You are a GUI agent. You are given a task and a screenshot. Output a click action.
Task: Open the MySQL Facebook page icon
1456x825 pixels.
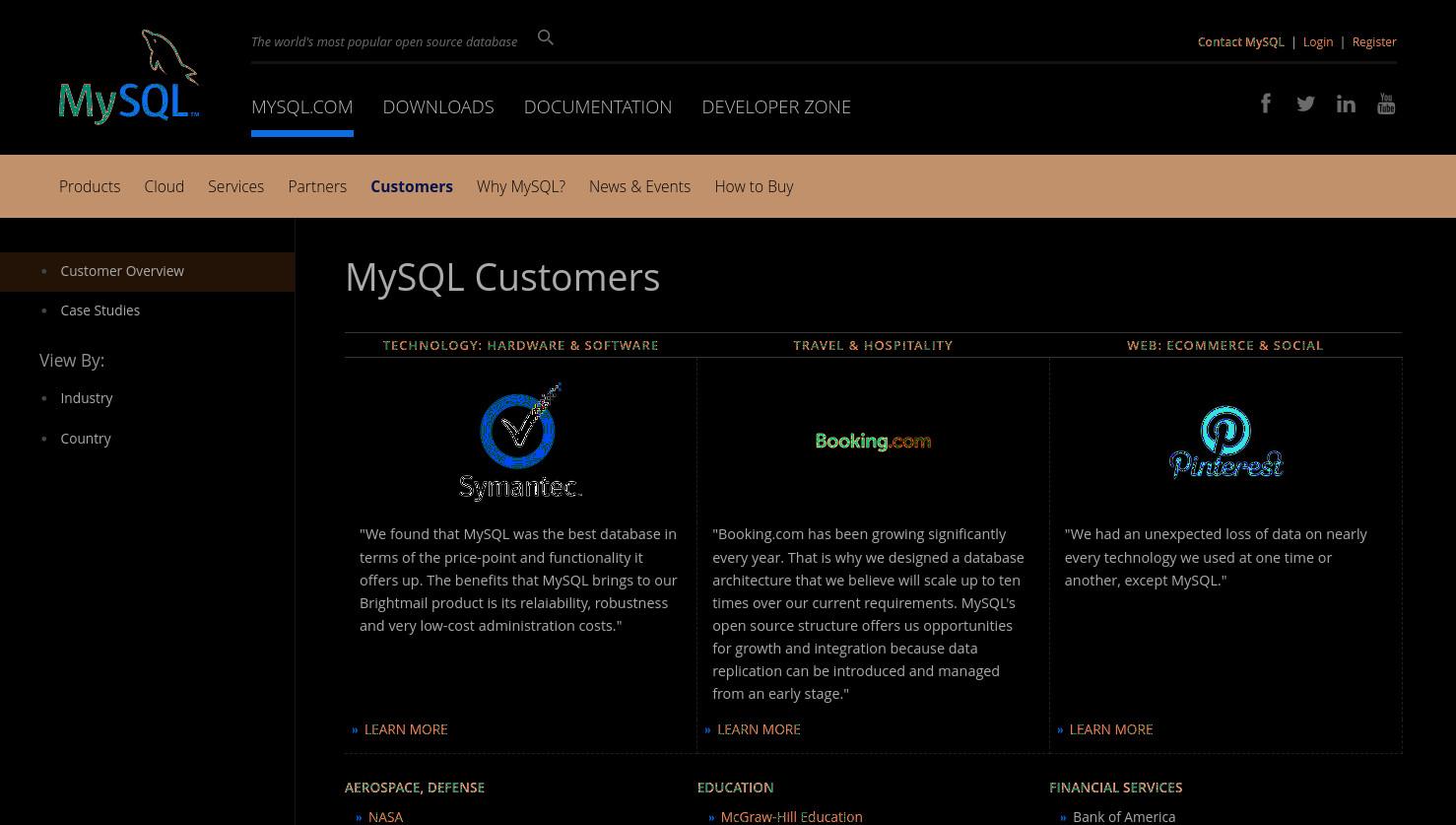(1266, 103)
